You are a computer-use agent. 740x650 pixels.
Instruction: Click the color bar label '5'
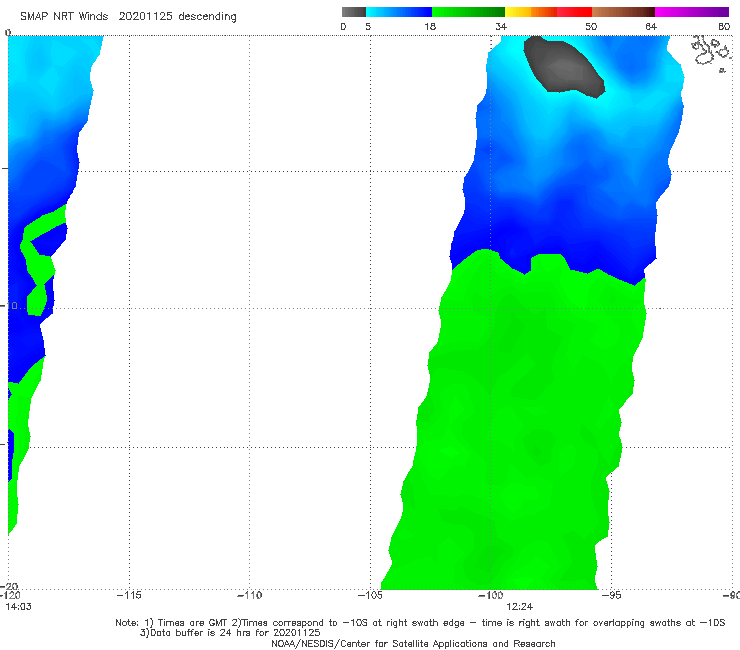(x=368, y=26)
